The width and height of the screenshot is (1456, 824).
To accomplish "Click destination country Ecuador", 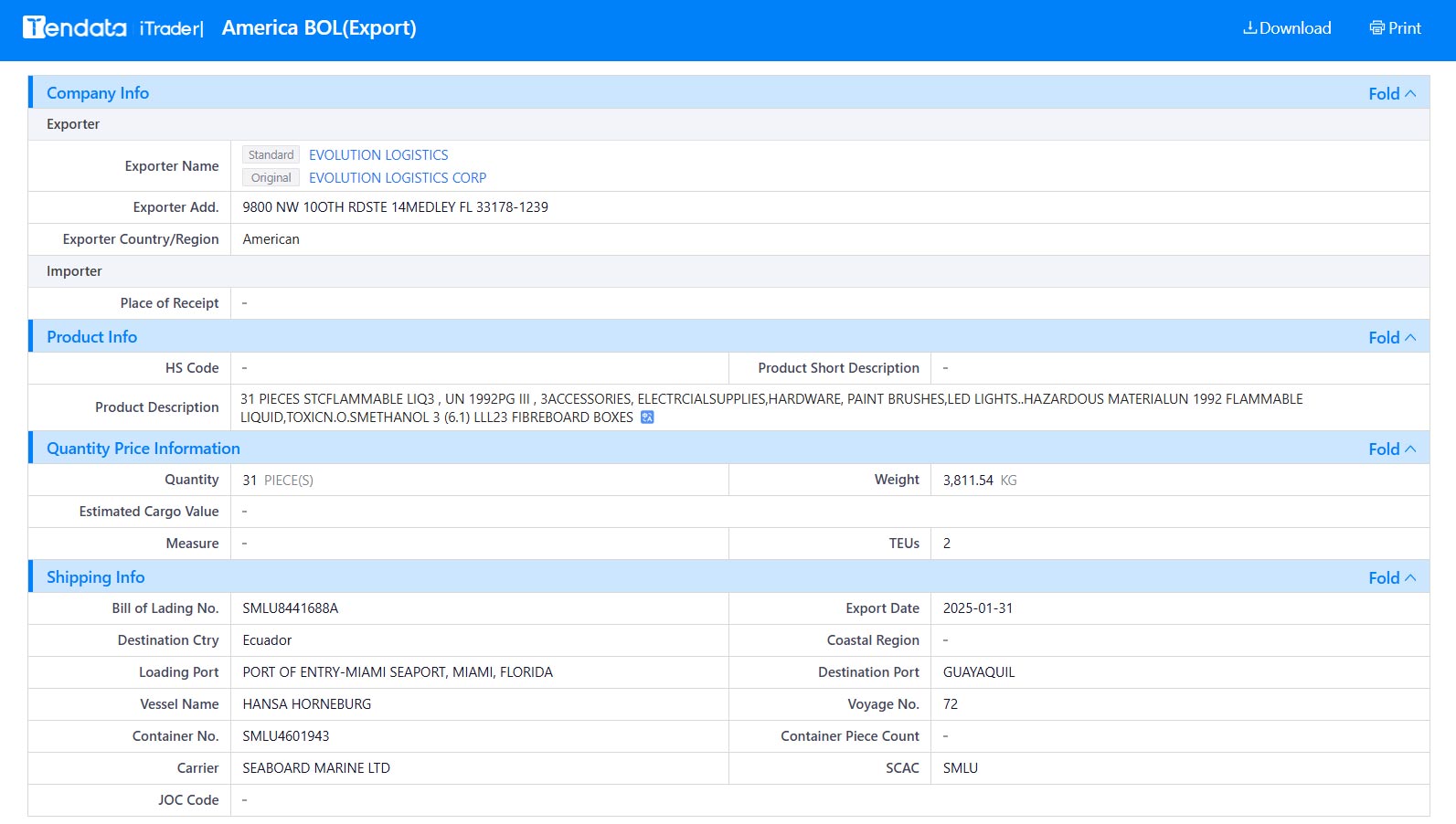I will 267,640.
